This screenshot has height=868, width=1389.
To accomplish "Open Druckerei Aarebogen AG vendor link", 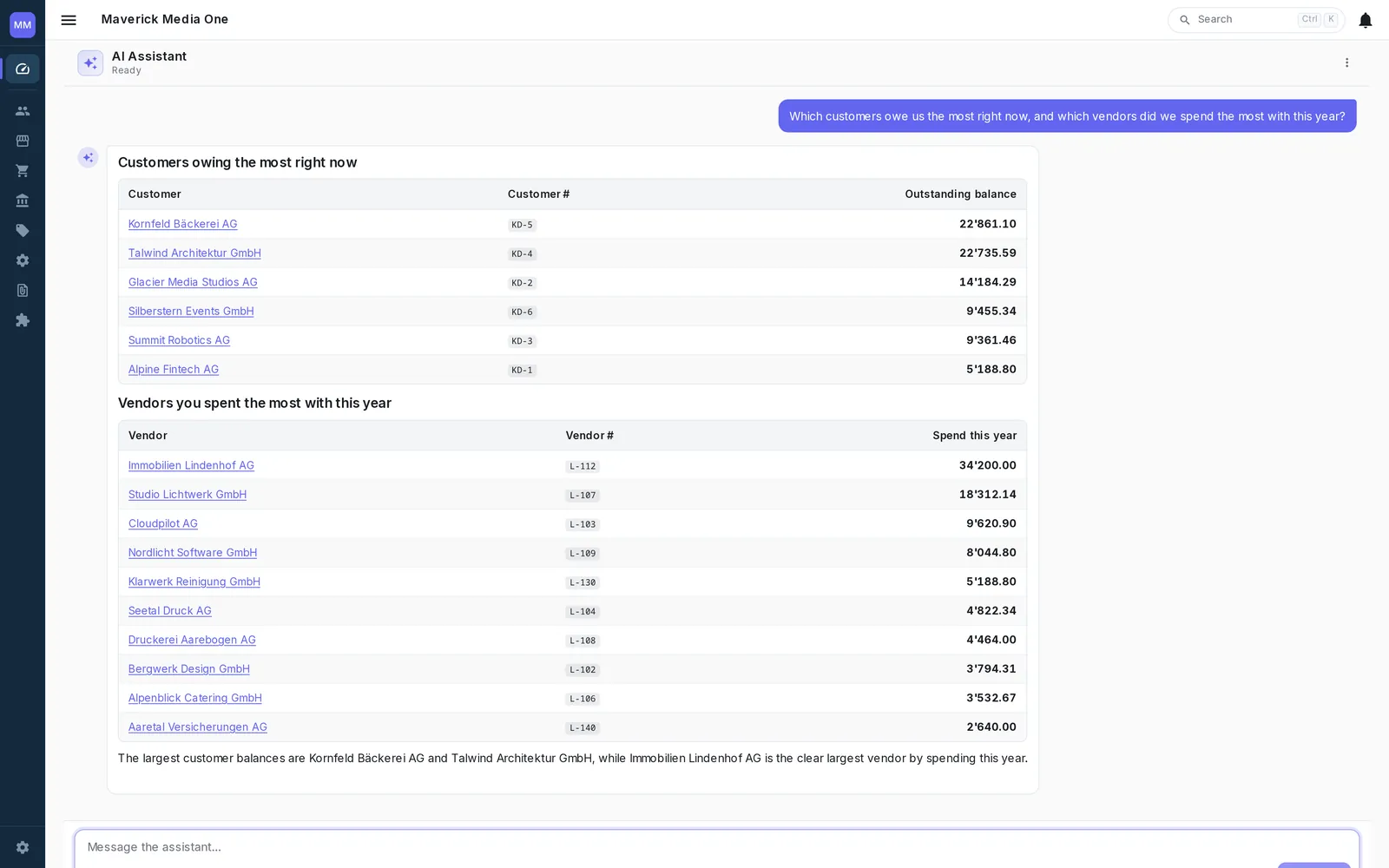I will (x=192, y=640).
